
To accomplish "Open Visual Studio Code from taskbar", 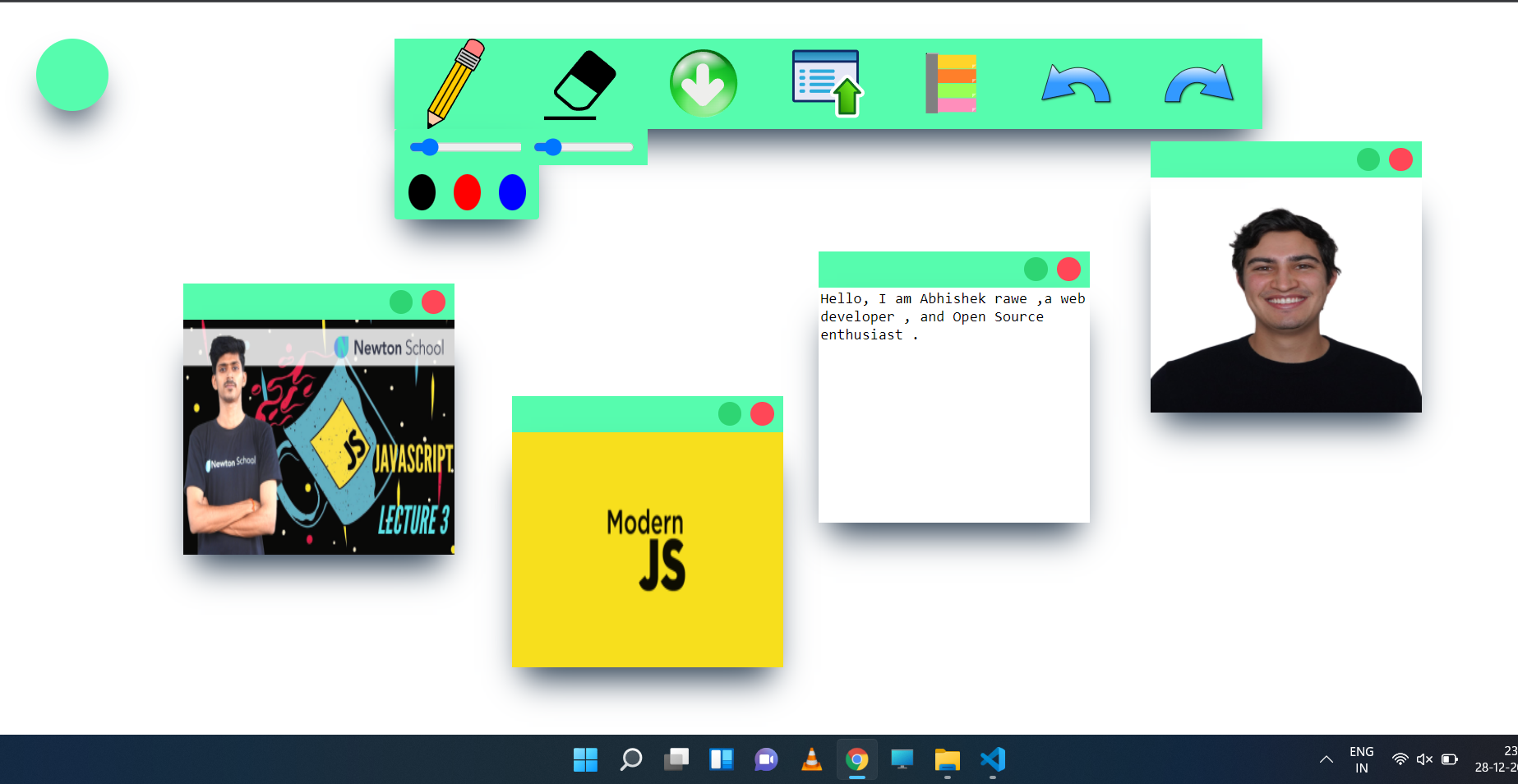I will click(993, 759).
